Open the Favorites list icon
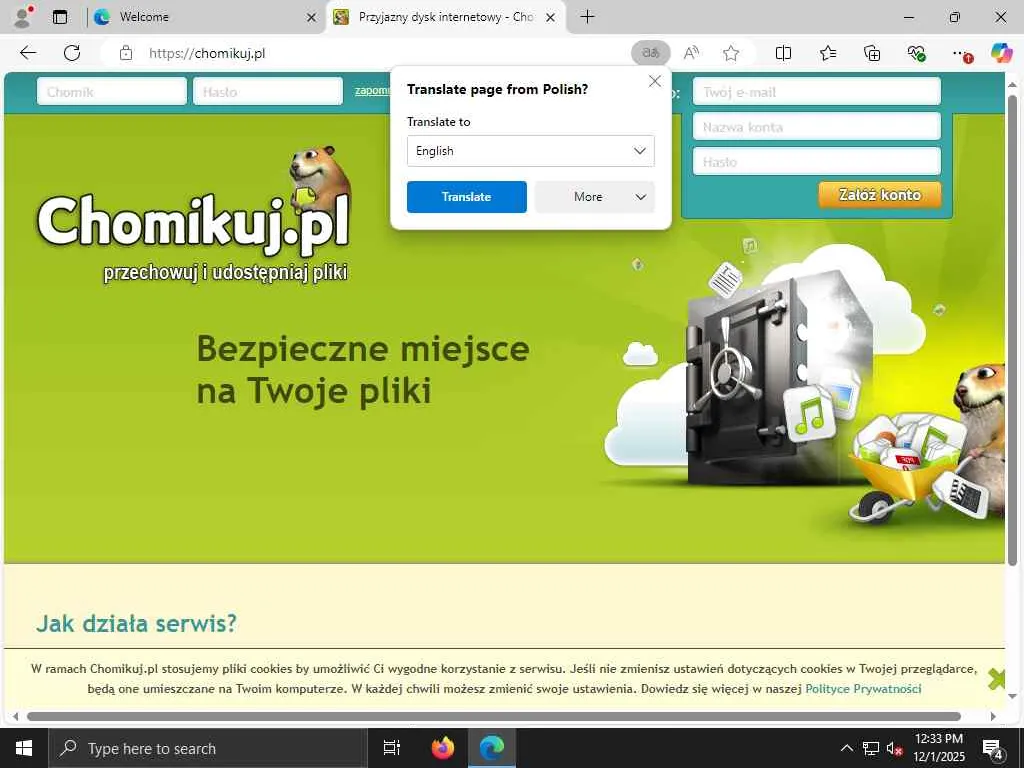Viewport: 1024px width, 768px height. point(828,53)
